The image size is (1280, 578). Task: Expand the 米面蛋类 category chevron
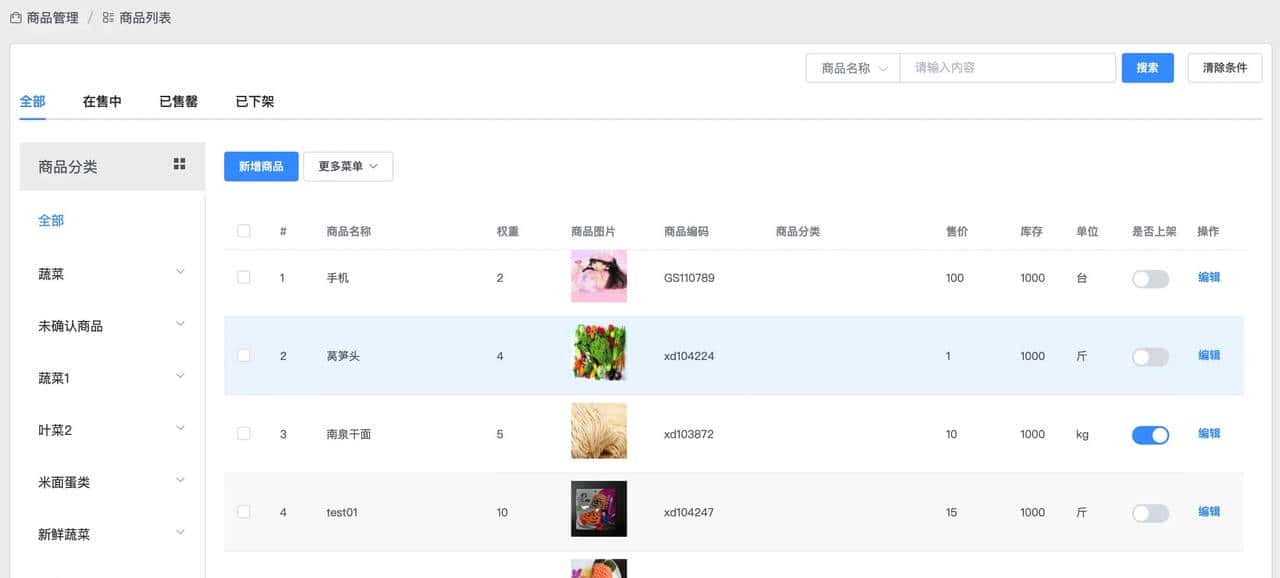(x=180, y=480)
